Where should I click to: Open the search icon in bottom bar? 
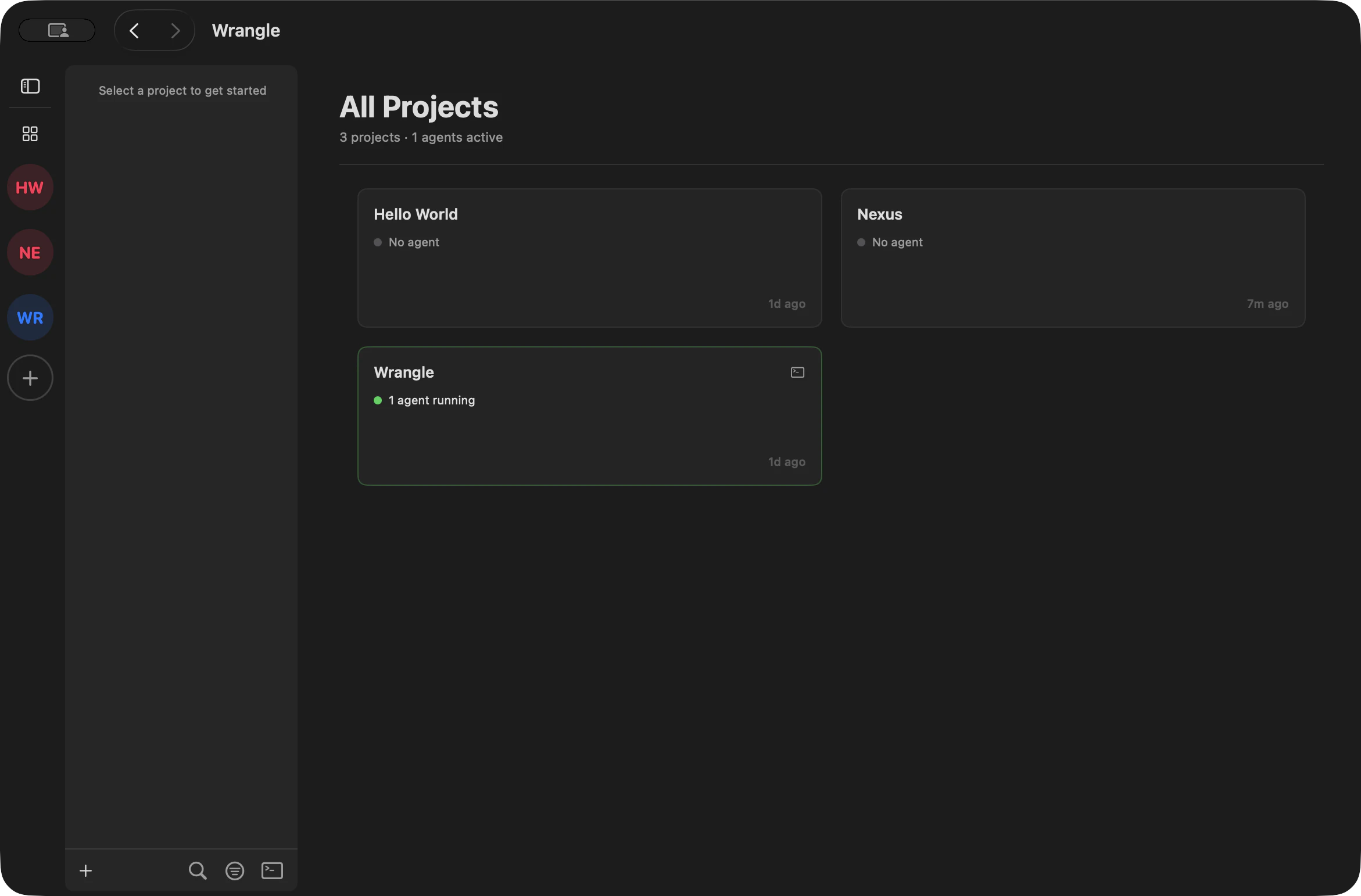pyautogui.click(x=198, y=870)
